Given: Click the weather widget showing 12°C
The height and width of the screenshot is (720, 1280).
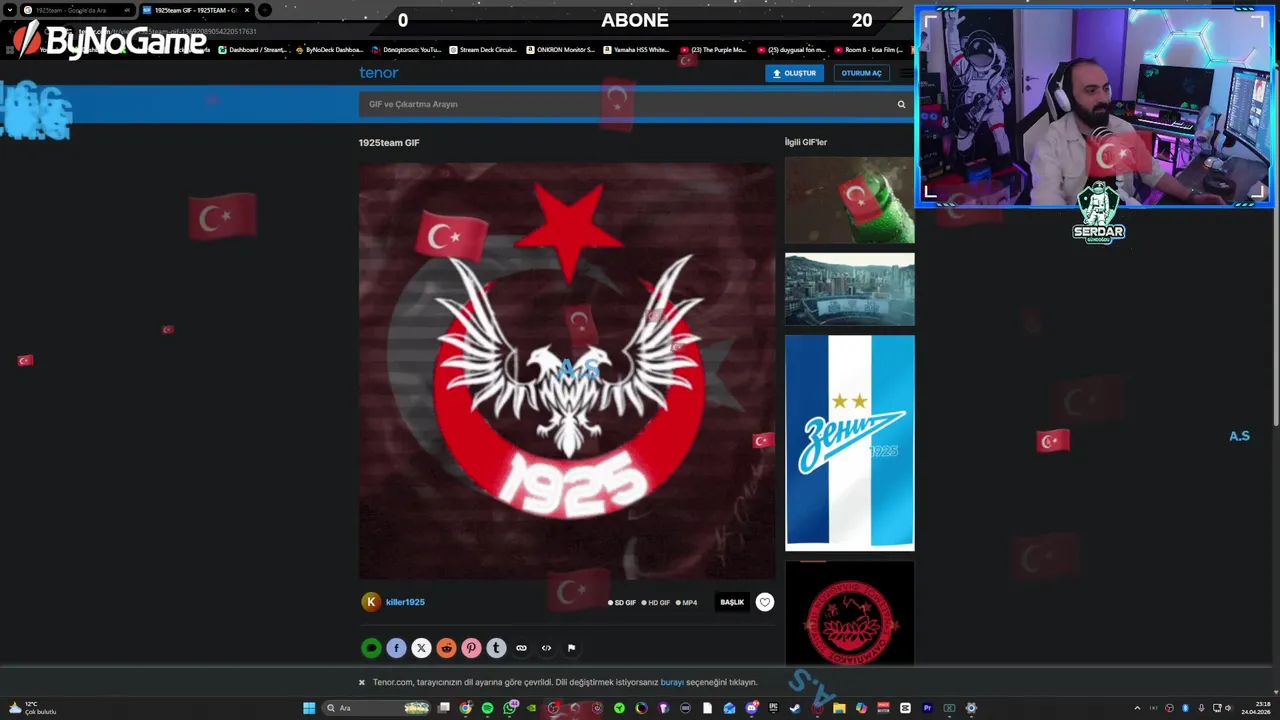Looking at the screenshot, I should (x=32, y=708).
